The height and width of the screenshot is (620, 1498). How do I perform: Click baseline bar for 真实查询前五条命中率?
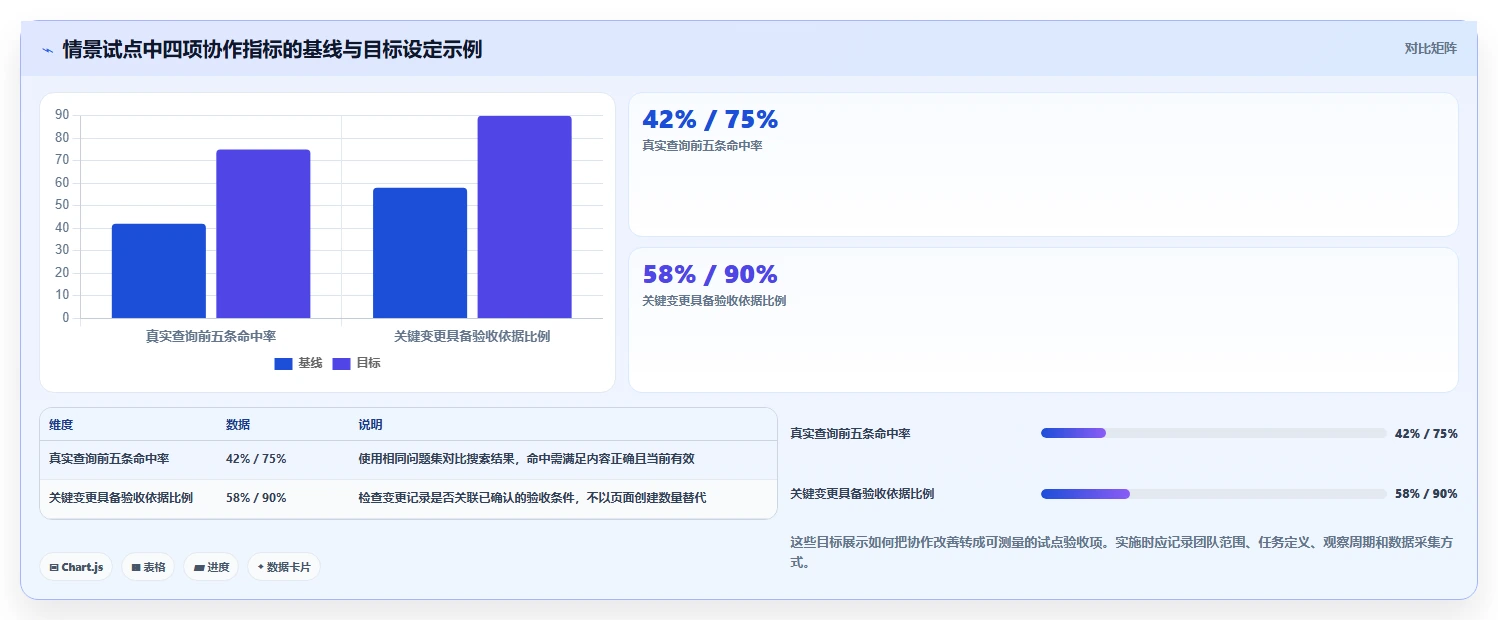pos(158,271)
